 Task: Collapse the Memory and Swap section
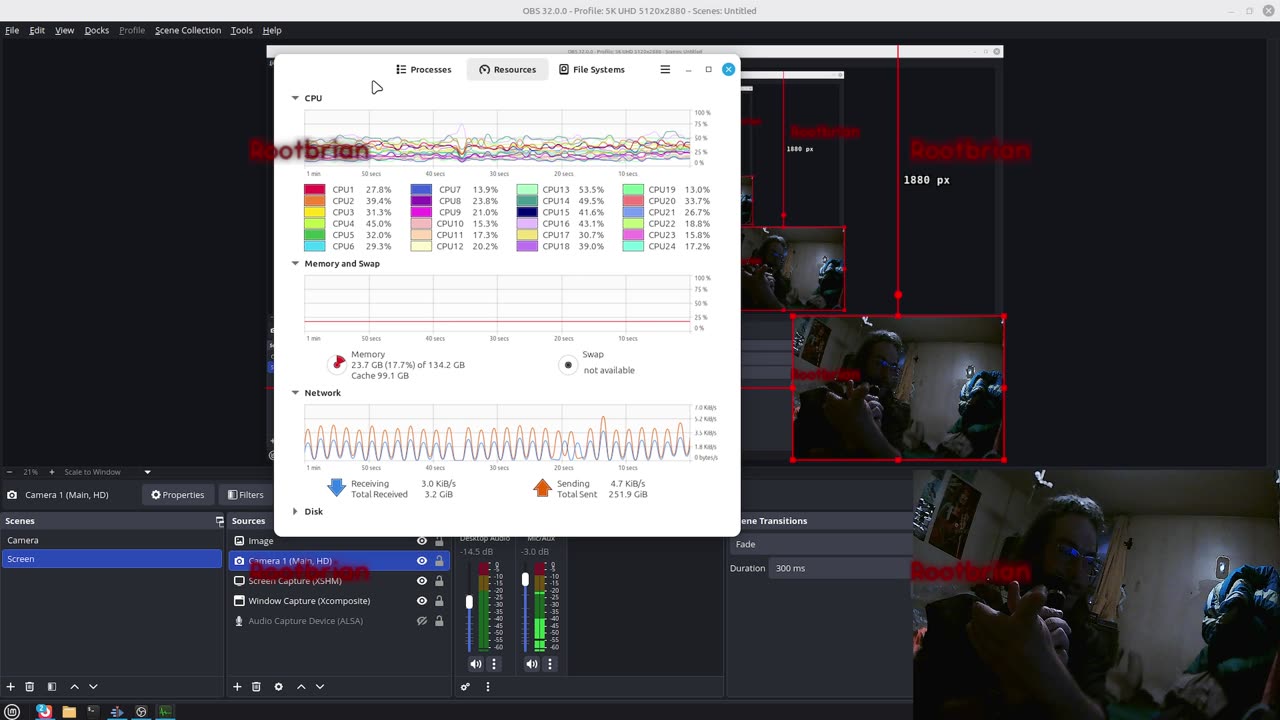(x=295, y=264)
